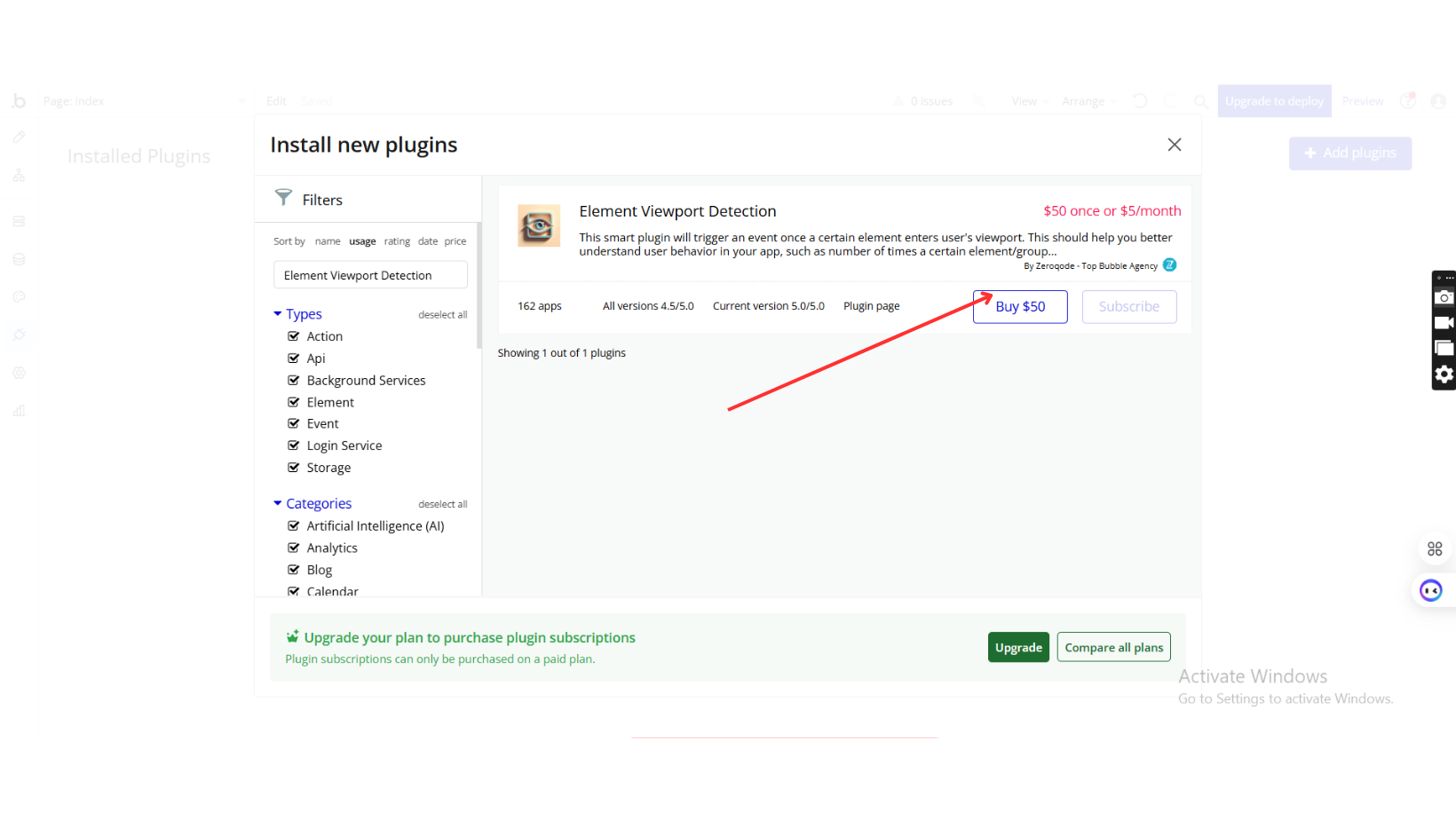Click the Preview link in editor header
This screenshot has height=820, width=1456.
(1363, 101)
